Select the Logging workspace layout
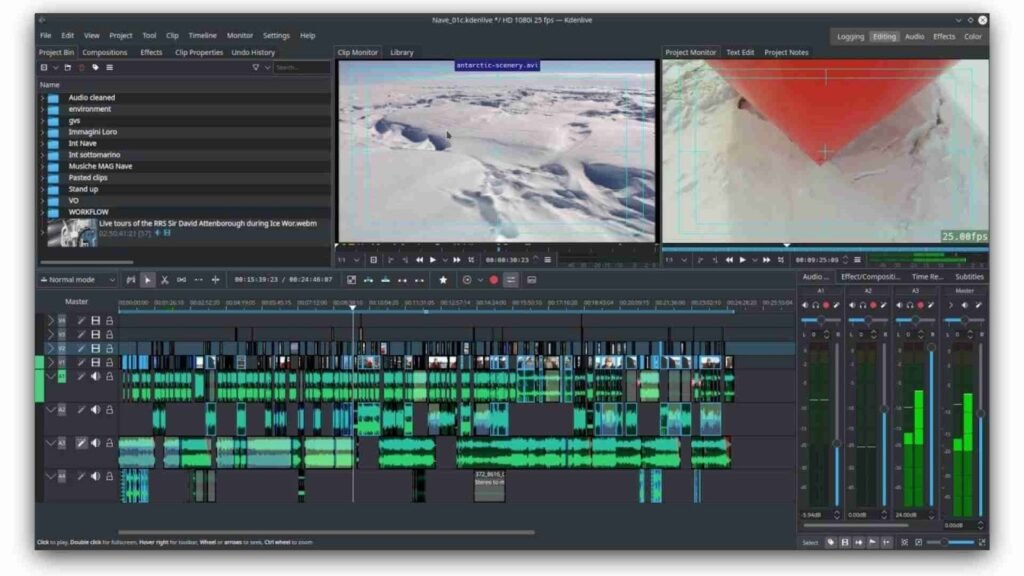1024x576 pixels. pos(850,36)
